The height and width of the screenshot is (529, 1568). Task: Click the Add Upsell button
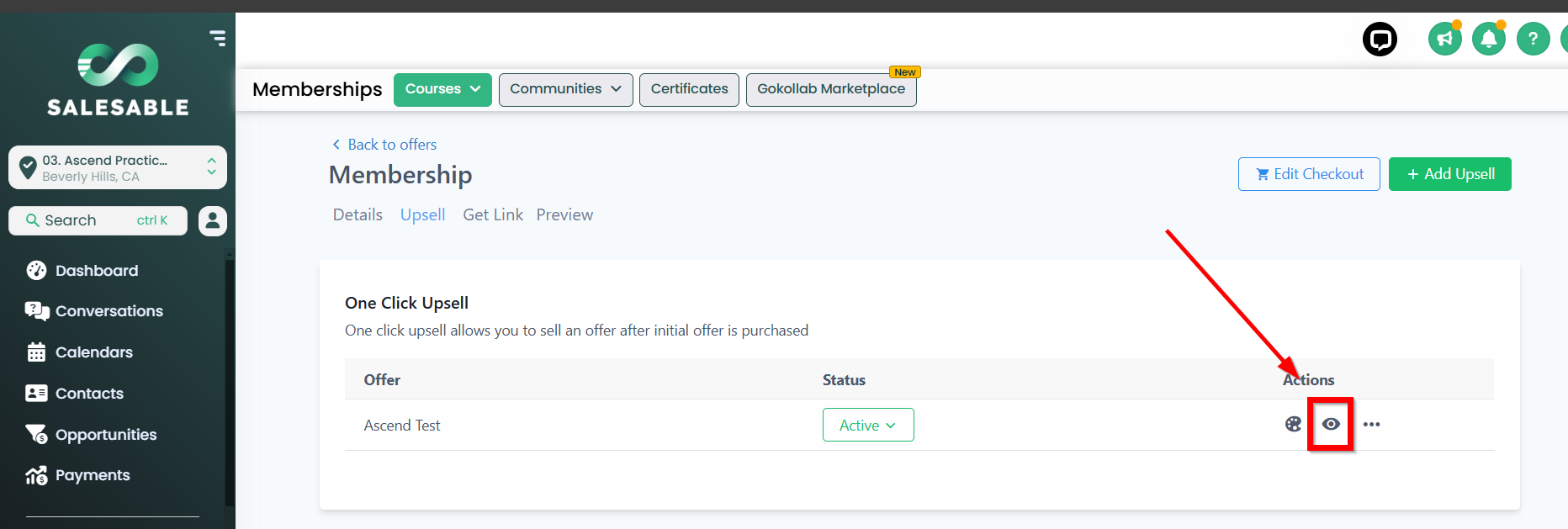(x=1450, y=174)
